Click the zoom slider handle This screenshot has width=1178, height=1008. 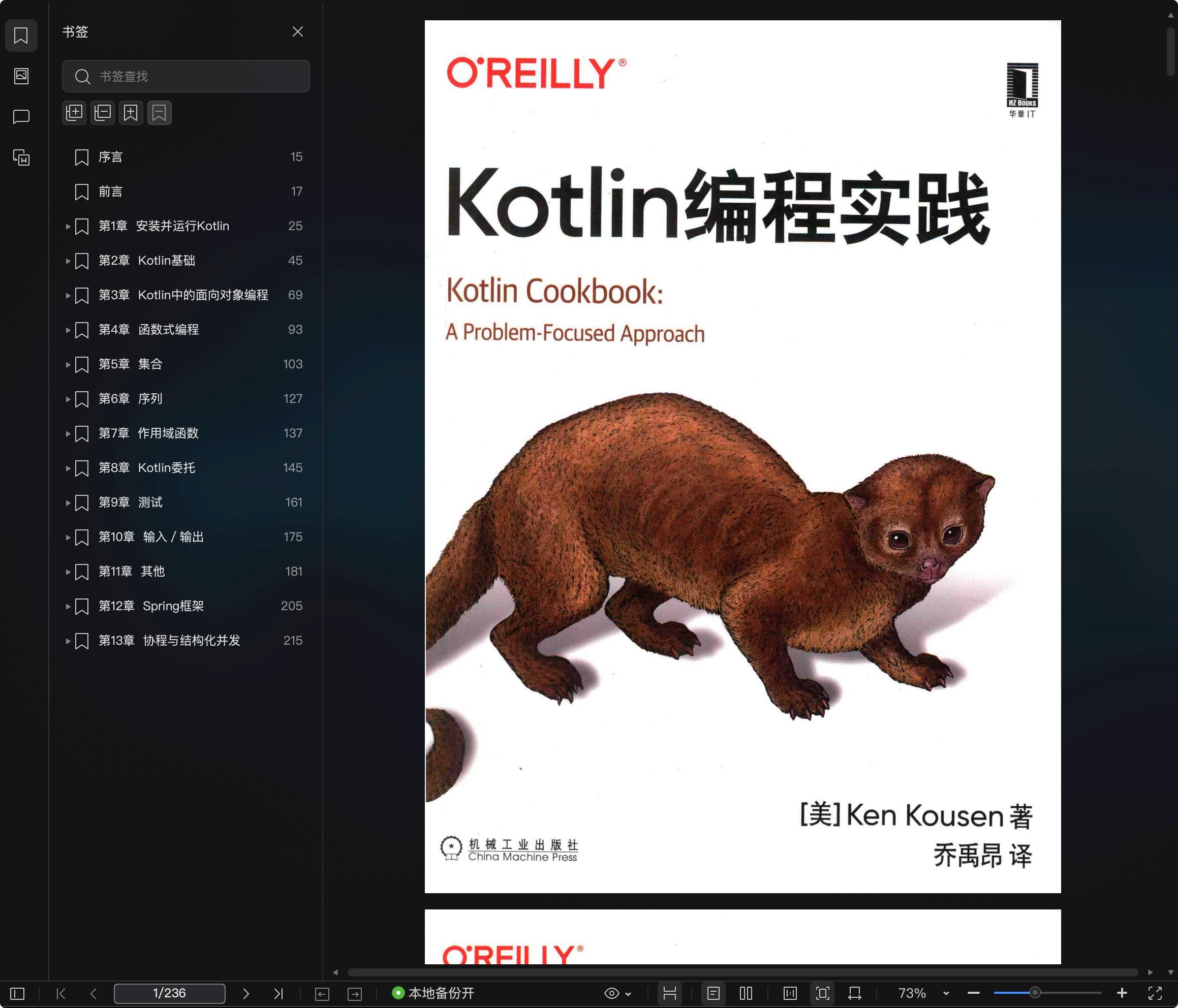tap(1035, 993)
